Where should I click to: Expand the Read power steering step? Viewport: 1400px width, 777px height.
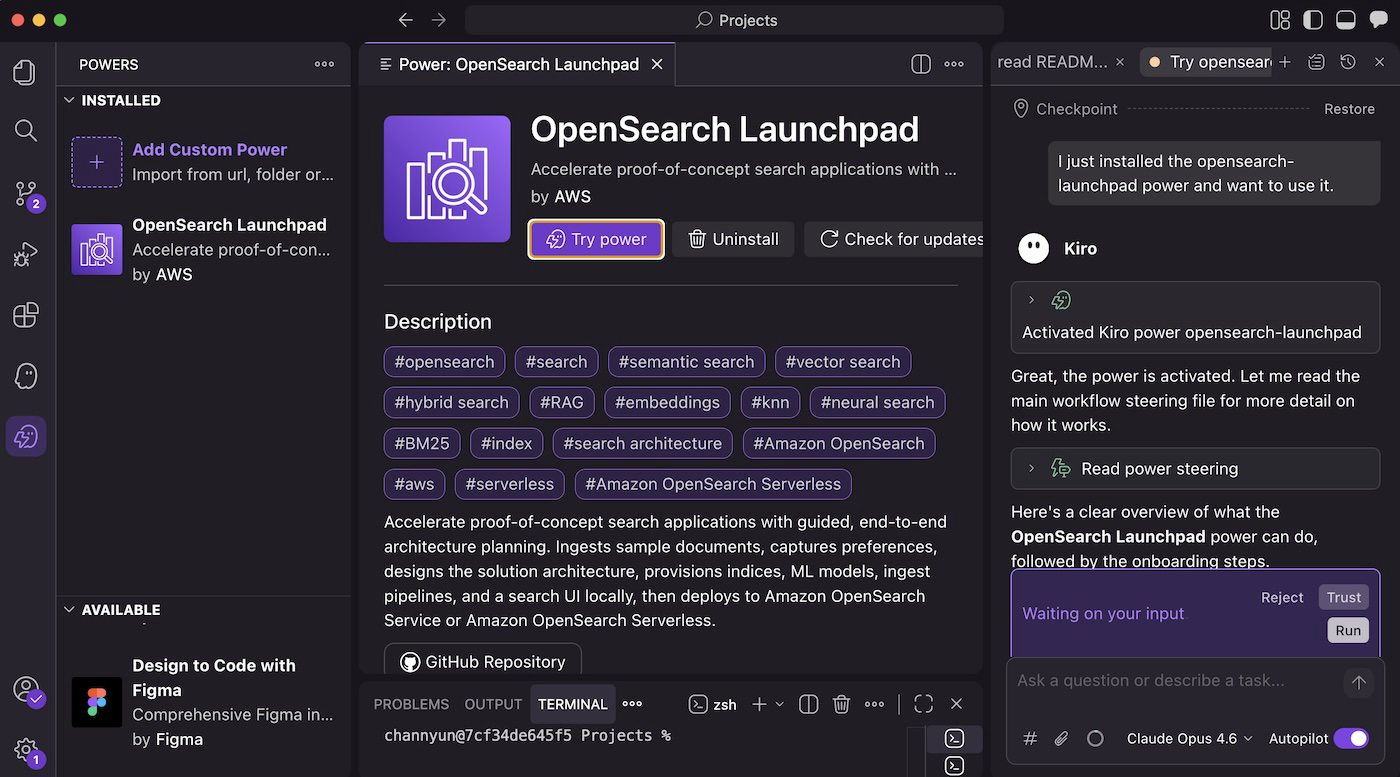coord(1031,468)
